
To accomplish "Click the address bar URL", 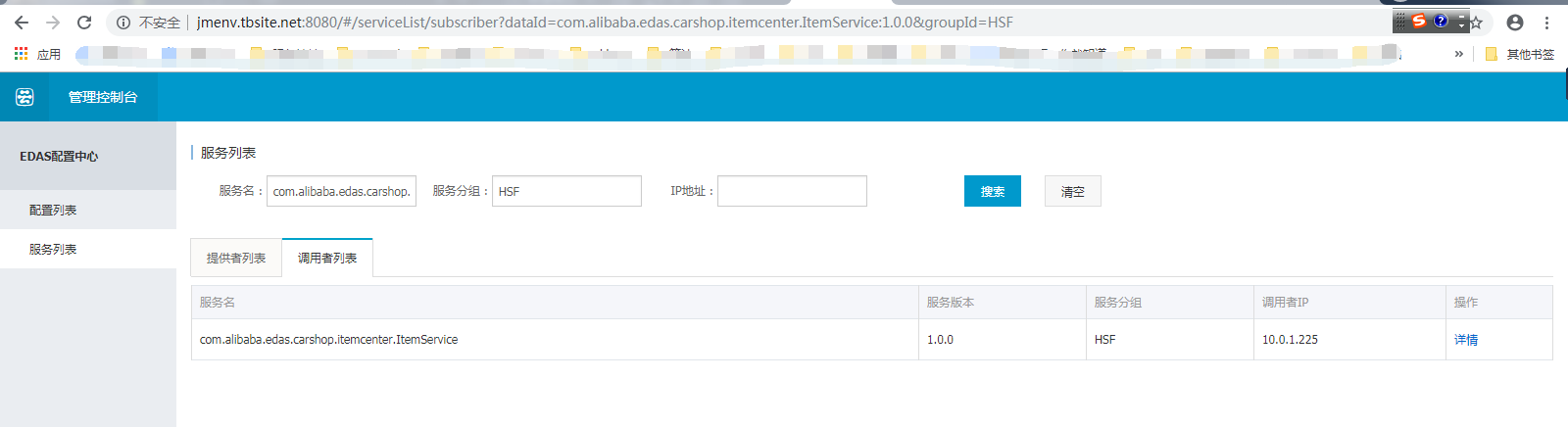I will click(605, 23).
